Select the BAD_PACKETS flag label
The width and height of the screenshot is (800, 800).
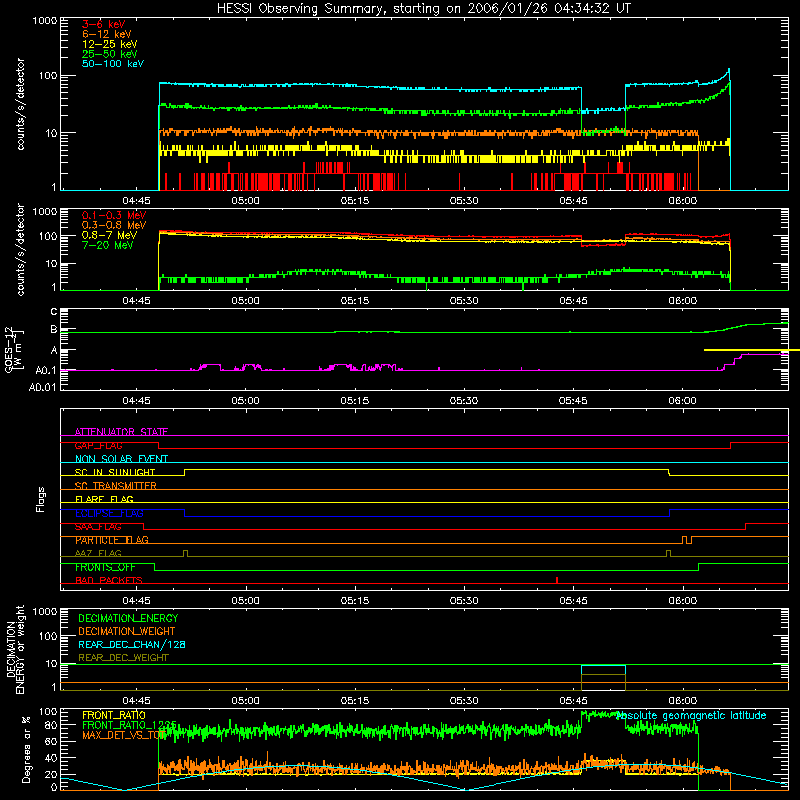point(109,580)
